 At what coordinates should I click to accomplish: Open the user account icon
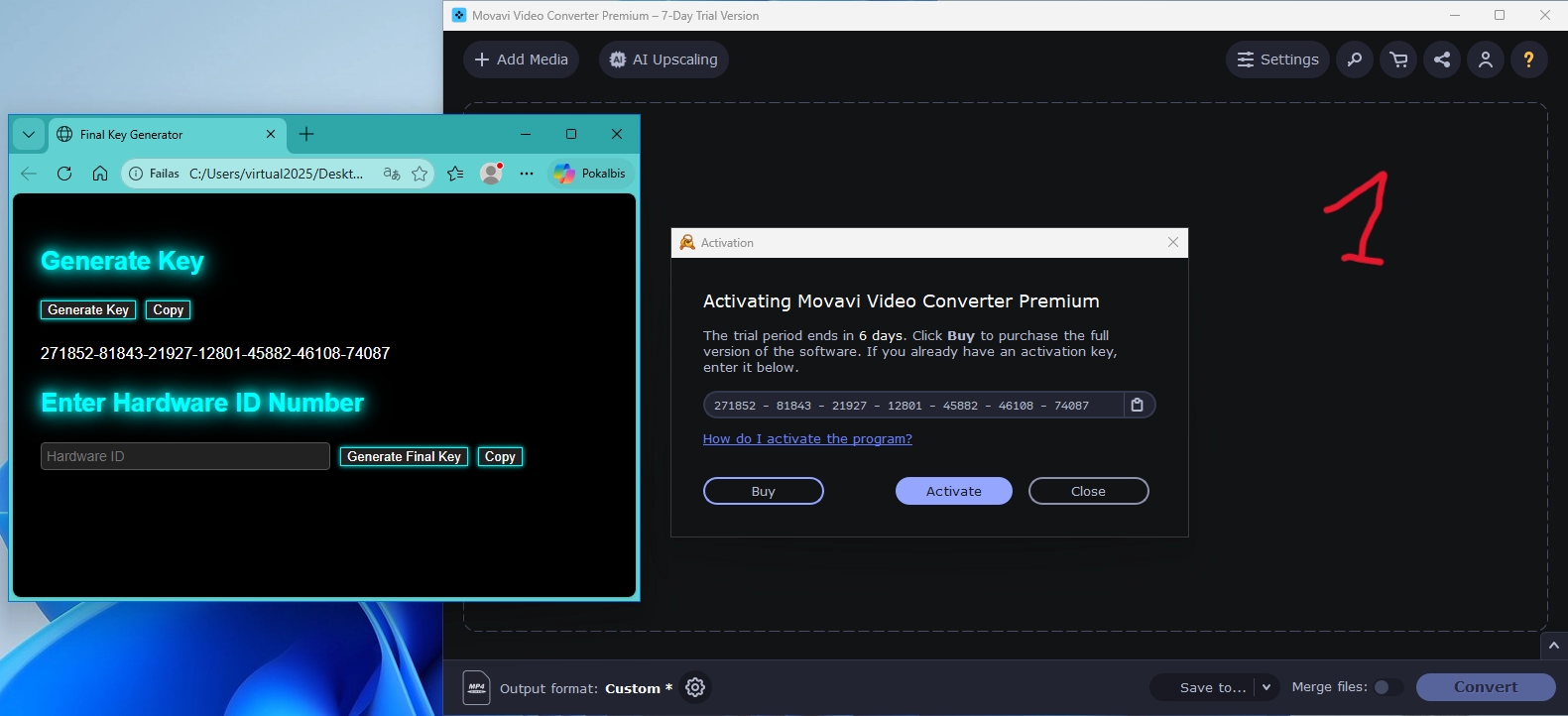[1486, 60]
